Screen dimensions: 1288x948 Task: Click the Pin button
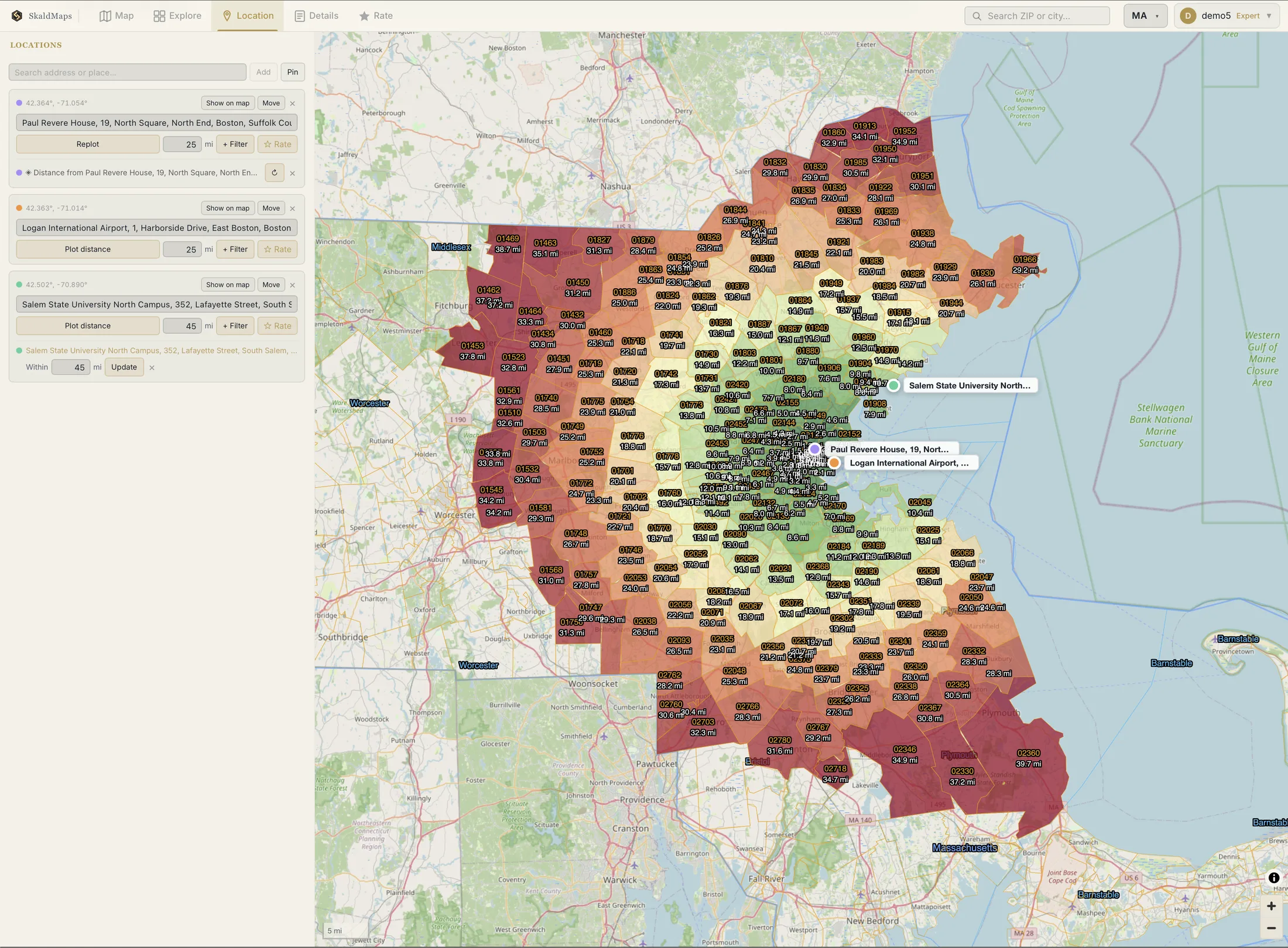tap(293, 72)
